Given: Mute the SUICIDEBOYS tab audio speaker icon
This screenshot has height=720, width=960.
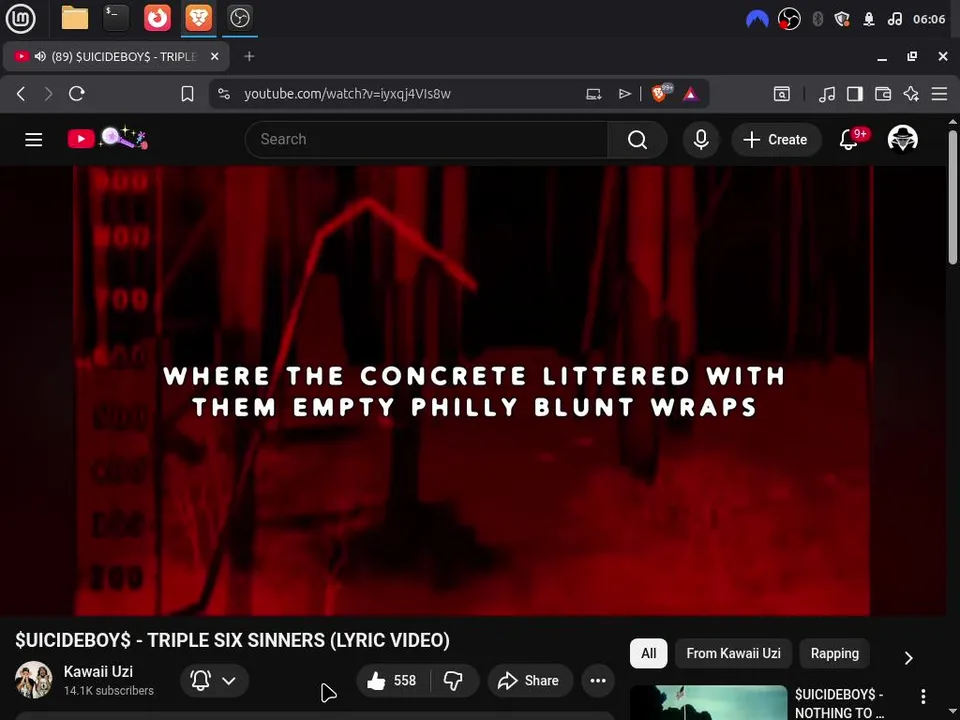Looking at the screenshot, I should 40,56.
